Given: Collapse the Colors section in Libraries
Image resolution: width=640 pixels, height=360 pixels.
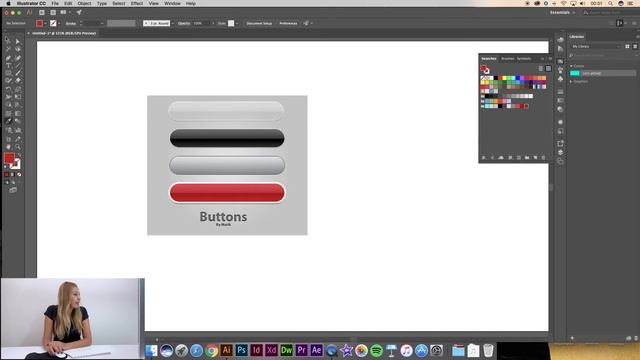Looking at the screenshot, I should [571, 66].
